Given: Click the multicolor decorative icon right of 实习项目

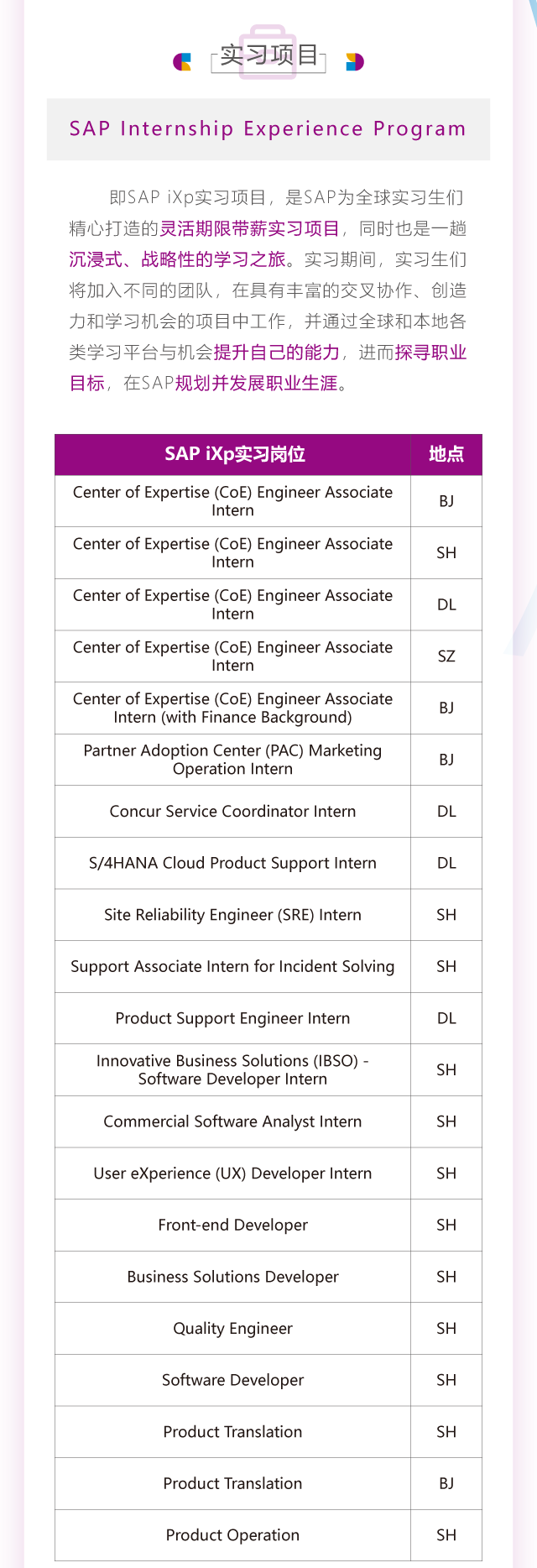Looking at the screenshot, I should pos(355,61).
